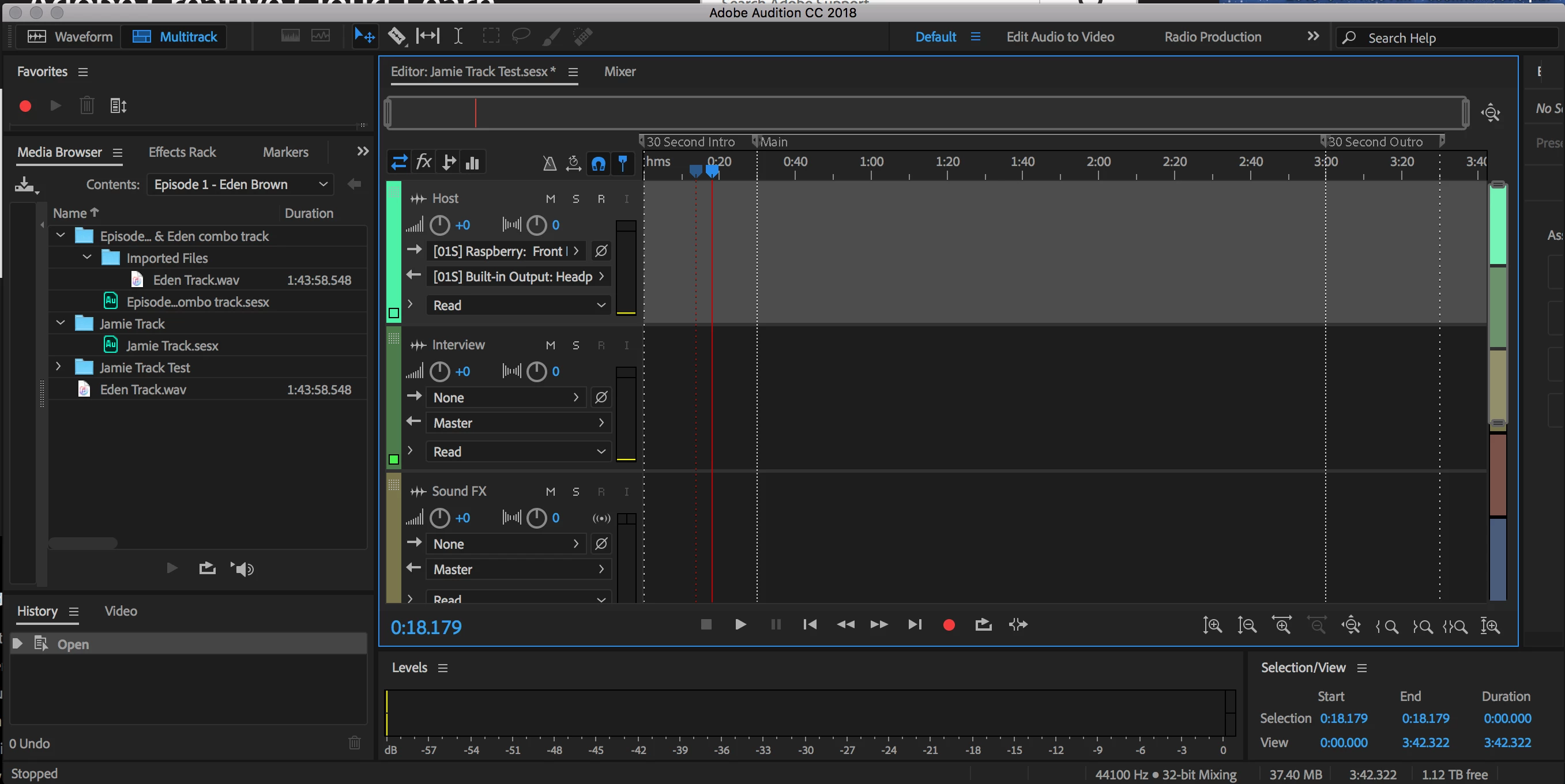Image resolution: width=1565 pixels, height=784 pixels.
Task: Open the Contents folder dropdown
Action: [x=240, y=184]
